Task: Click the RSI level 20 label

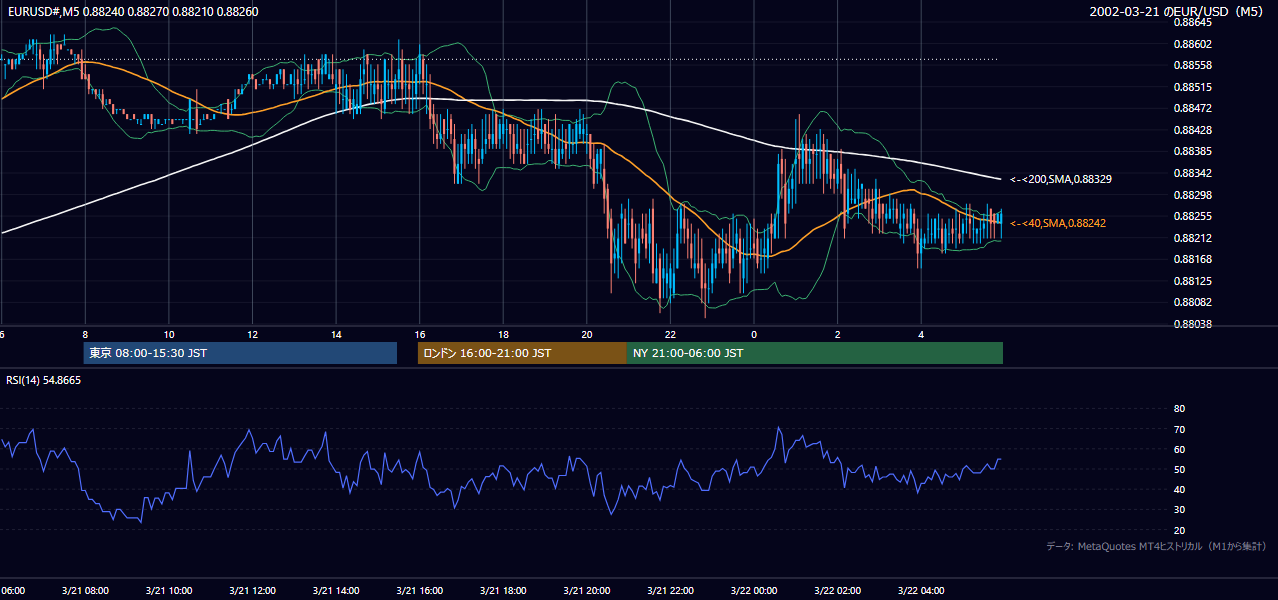Action: point(1179,530)
